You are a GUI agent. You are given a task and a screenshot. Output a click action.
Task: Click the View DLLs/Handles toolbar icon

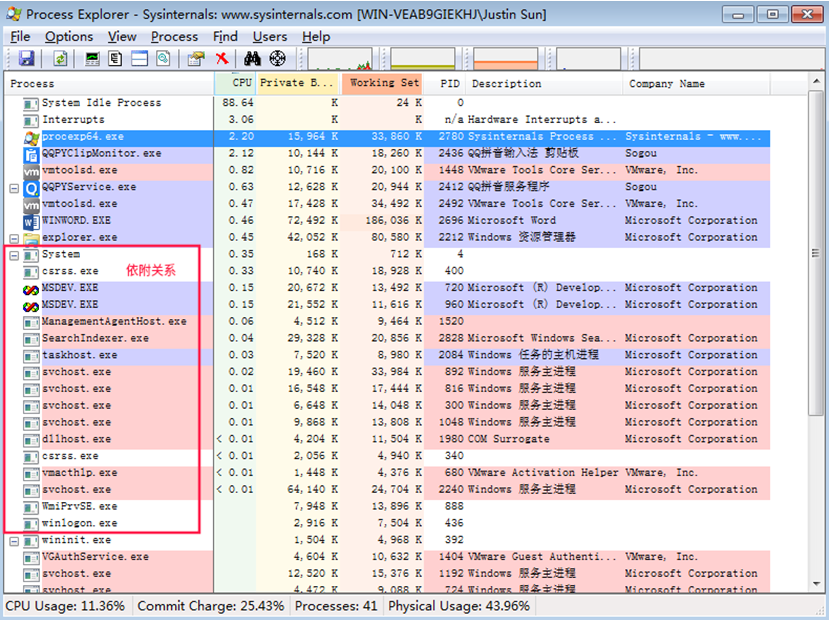[x=163, y=58]
